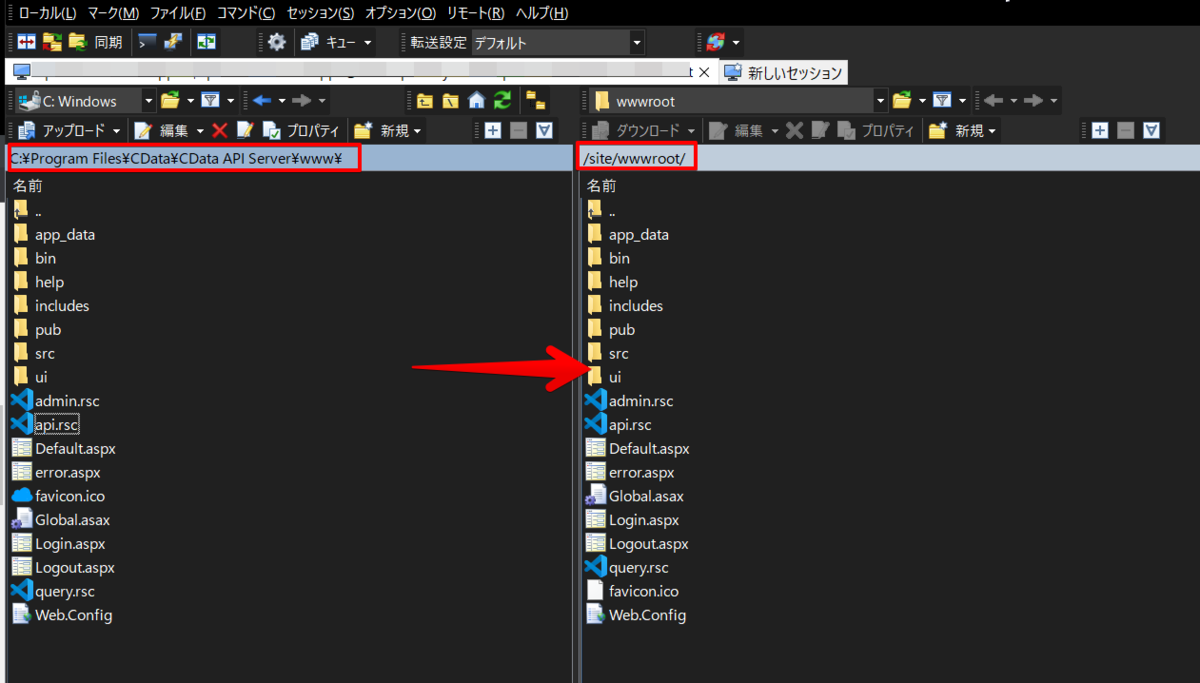Expand the local filter dropdown arrow
1200x683 pixels.
[231, 101]
